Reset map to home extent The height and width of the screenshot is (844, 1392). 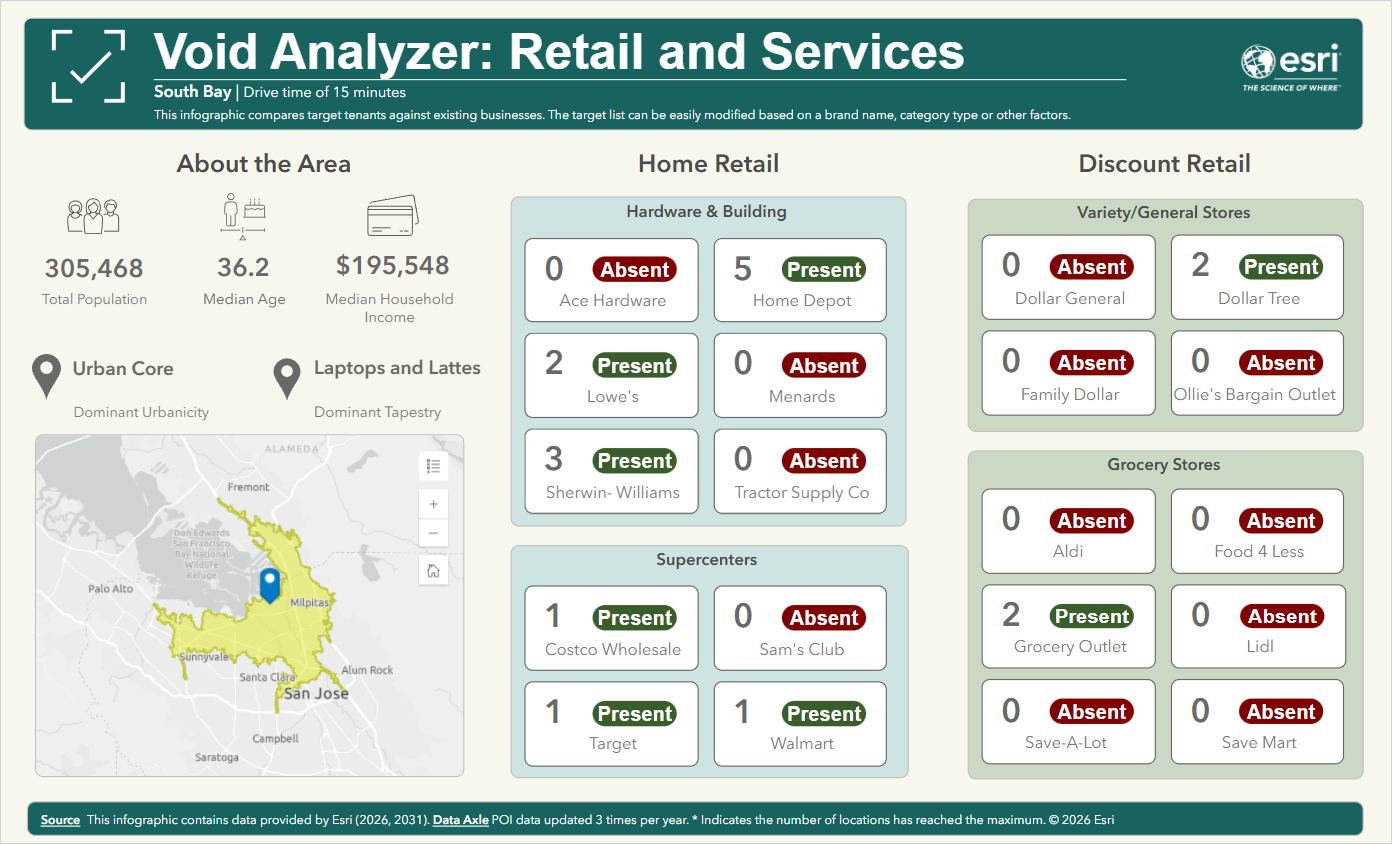click(433, 571)
